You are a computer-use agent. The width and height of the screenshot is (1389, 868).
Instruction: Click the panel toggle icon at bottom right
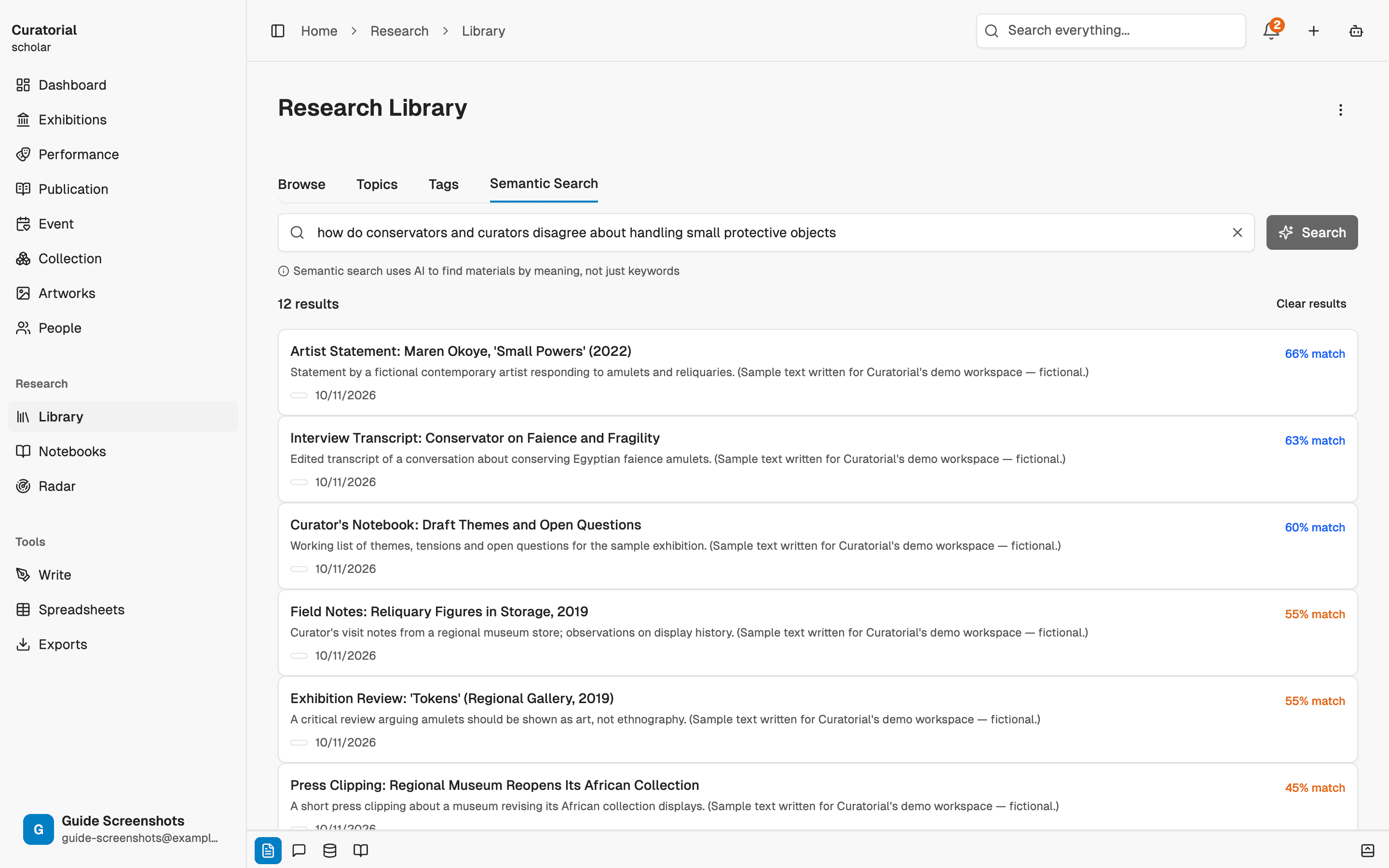click(1368, 850)
